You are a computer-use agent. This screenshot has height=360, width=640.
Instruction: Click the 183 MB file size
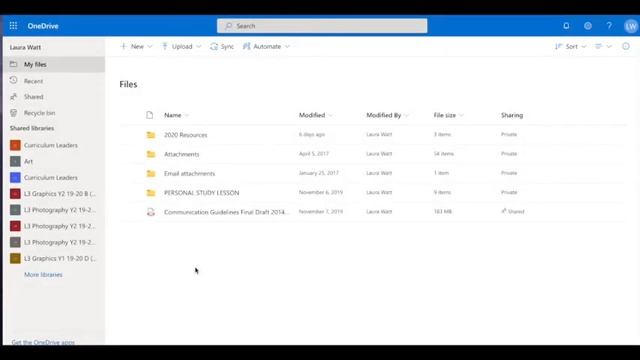click(x=442, y=211)
